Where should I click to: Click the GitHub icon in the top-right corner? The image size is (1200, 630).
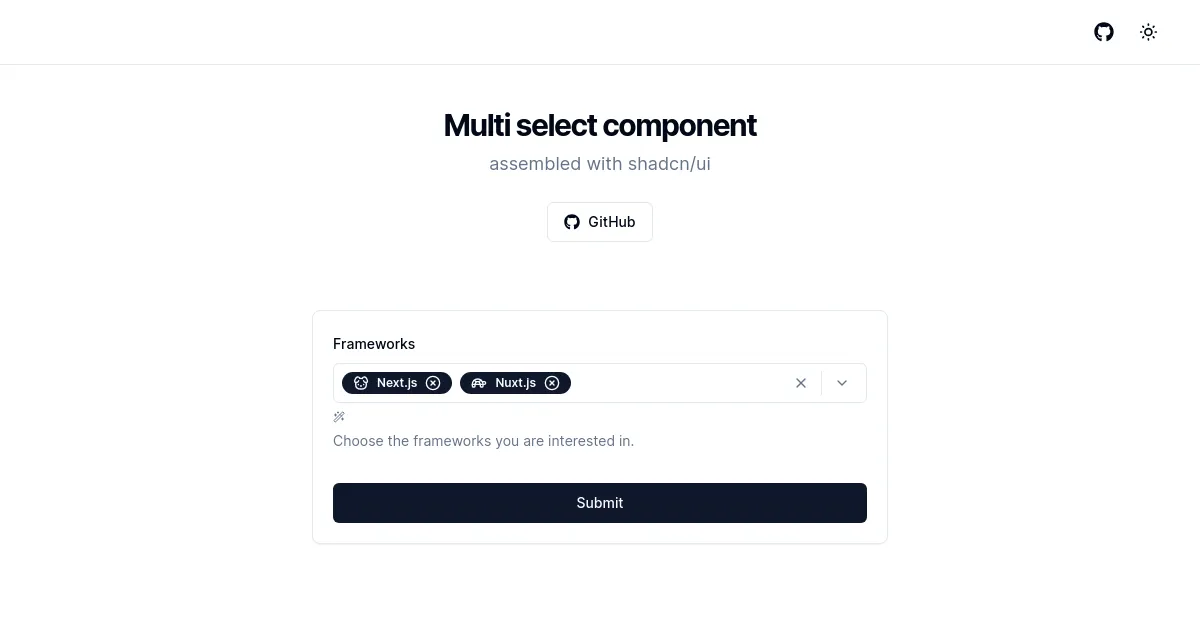[1103, 32]
